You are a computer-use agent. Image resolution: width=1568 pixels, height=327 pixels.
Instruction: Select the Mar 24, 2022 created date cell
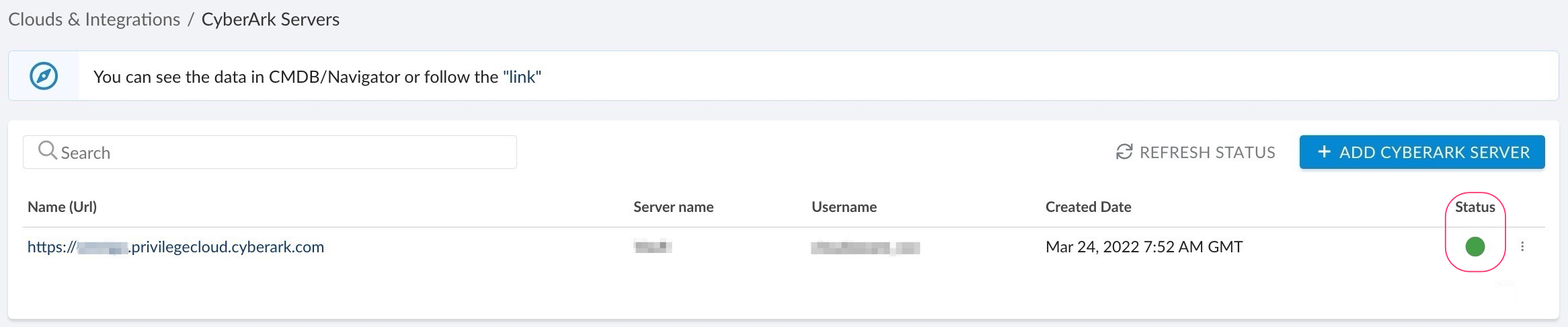tap(1144, 247)
